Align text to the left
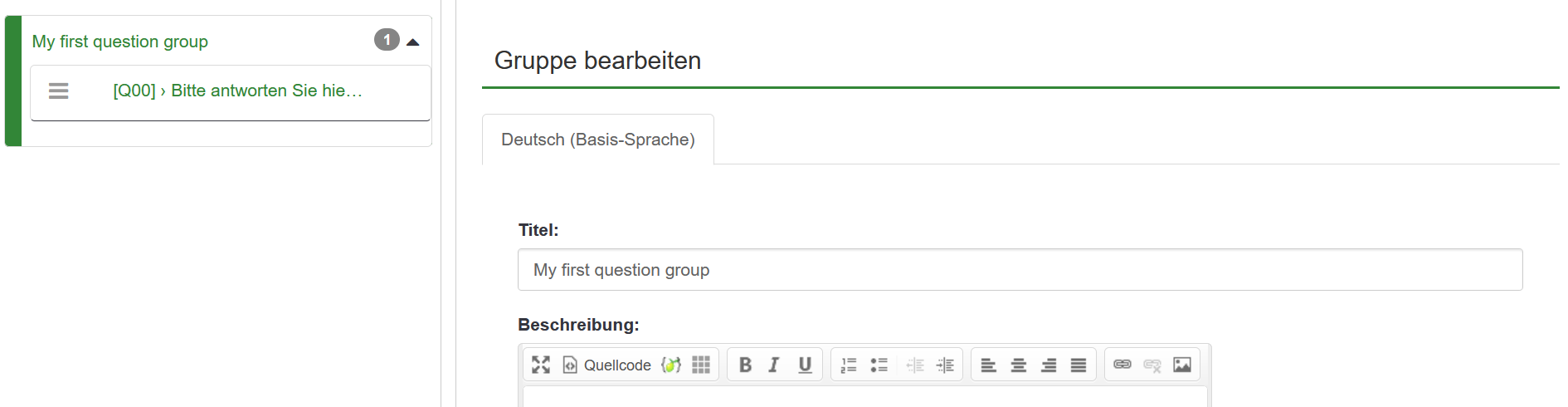This screenshot has width=1568, height=407. point(989,365)
